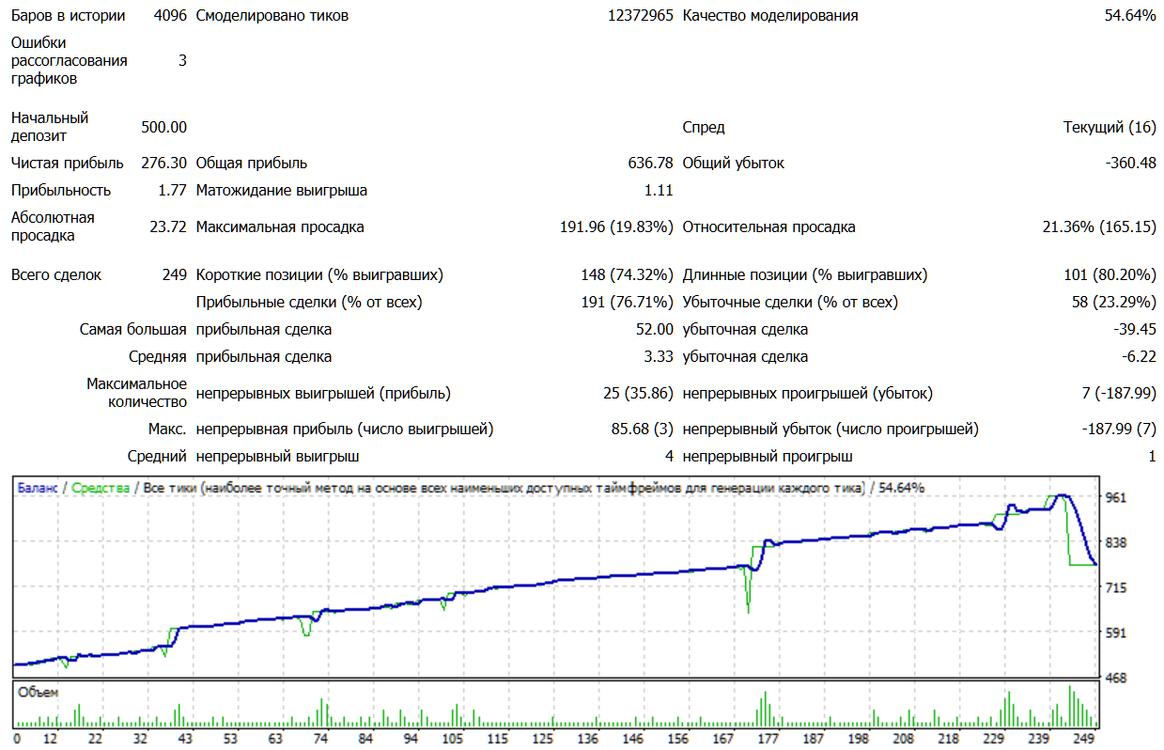Click trade number 43 on x-axis
This screenshot has height=750, width=1164.
tap(185, 739)
